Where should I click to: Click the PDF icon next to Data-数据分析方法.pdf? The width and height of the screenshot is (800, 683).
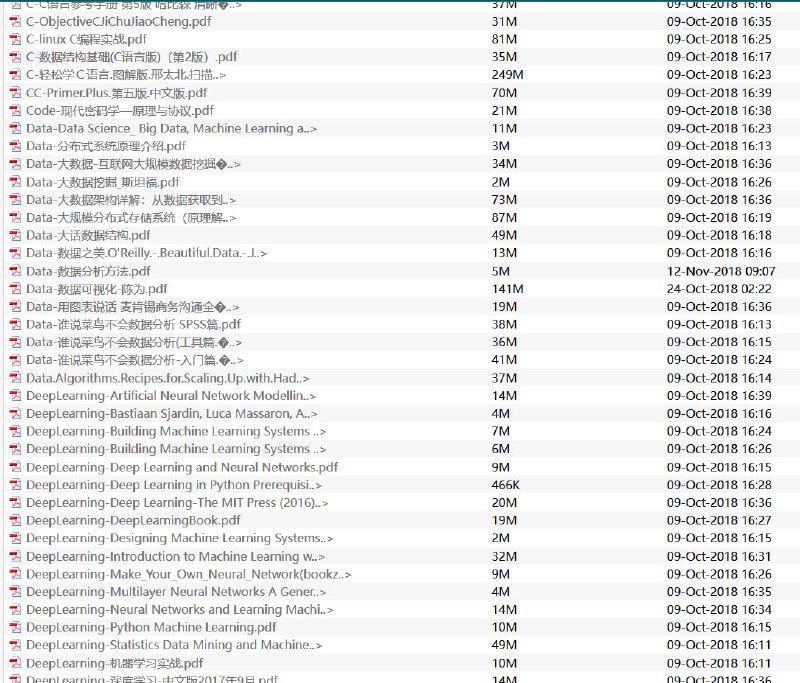click(17, 271)
